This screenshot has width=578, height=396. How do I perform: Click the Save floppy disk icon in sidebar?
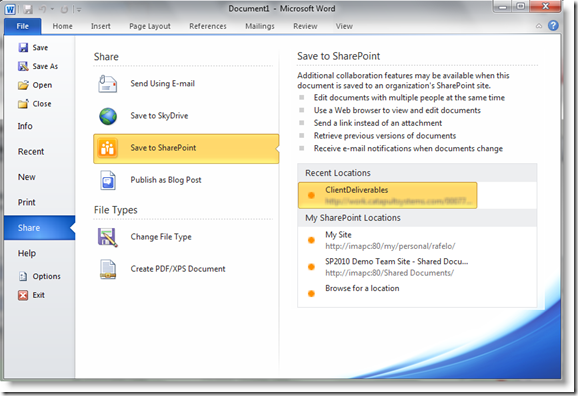coord(23,48)
